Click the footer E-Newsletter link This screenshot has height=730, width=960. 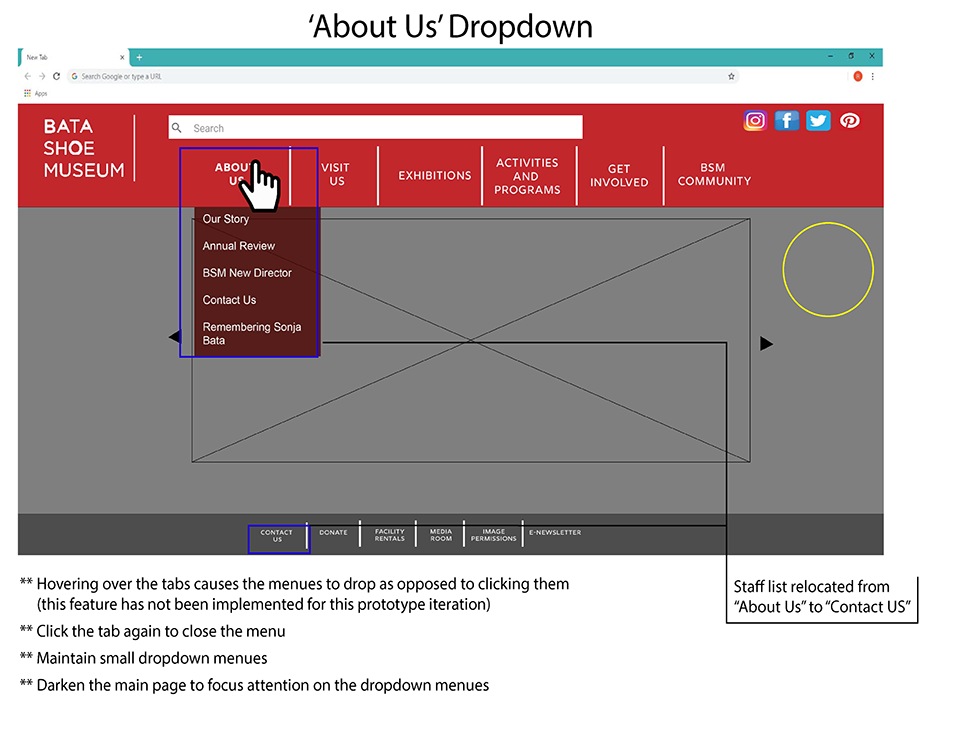[555, 532]
